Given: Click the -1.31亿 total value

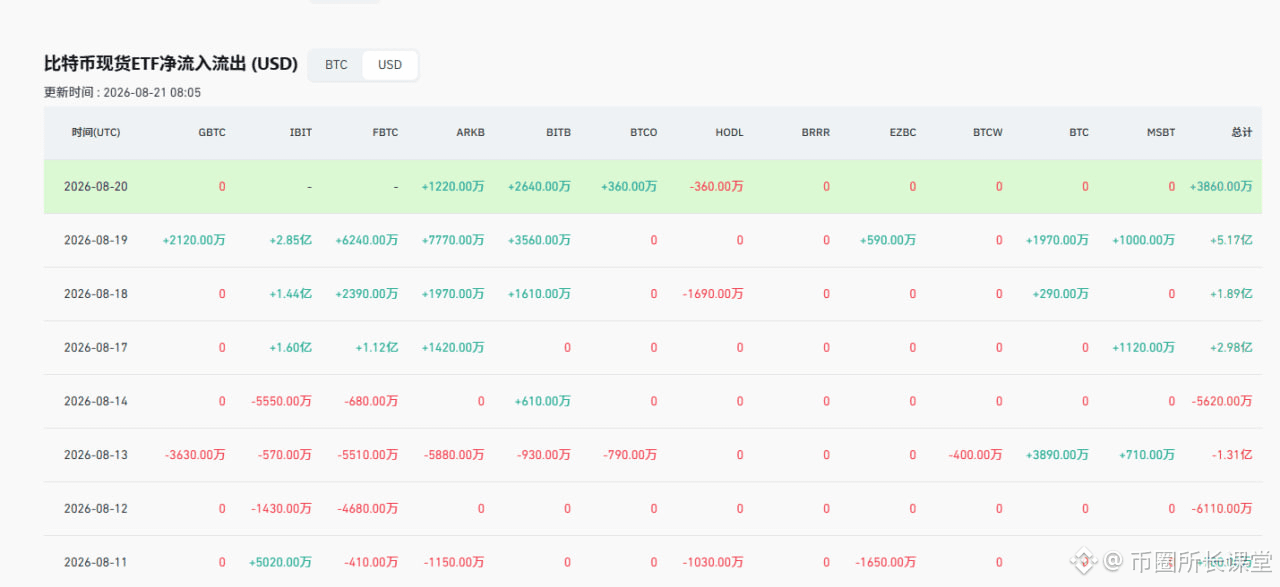Looking at the screenshot, I should point(1232,455).
